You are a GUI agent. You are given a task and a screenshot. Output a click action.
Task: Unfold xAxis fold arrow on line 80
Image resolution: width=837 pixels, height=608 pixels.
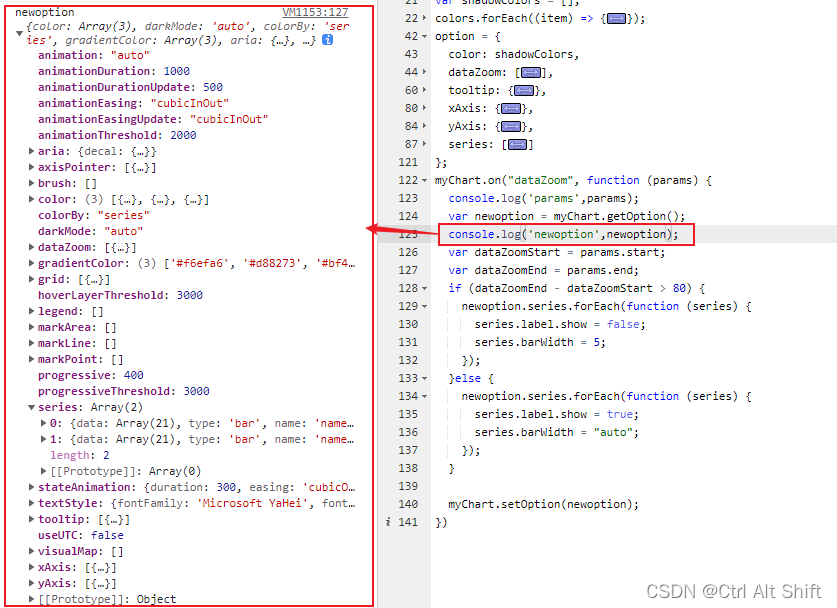pos(424,108)
